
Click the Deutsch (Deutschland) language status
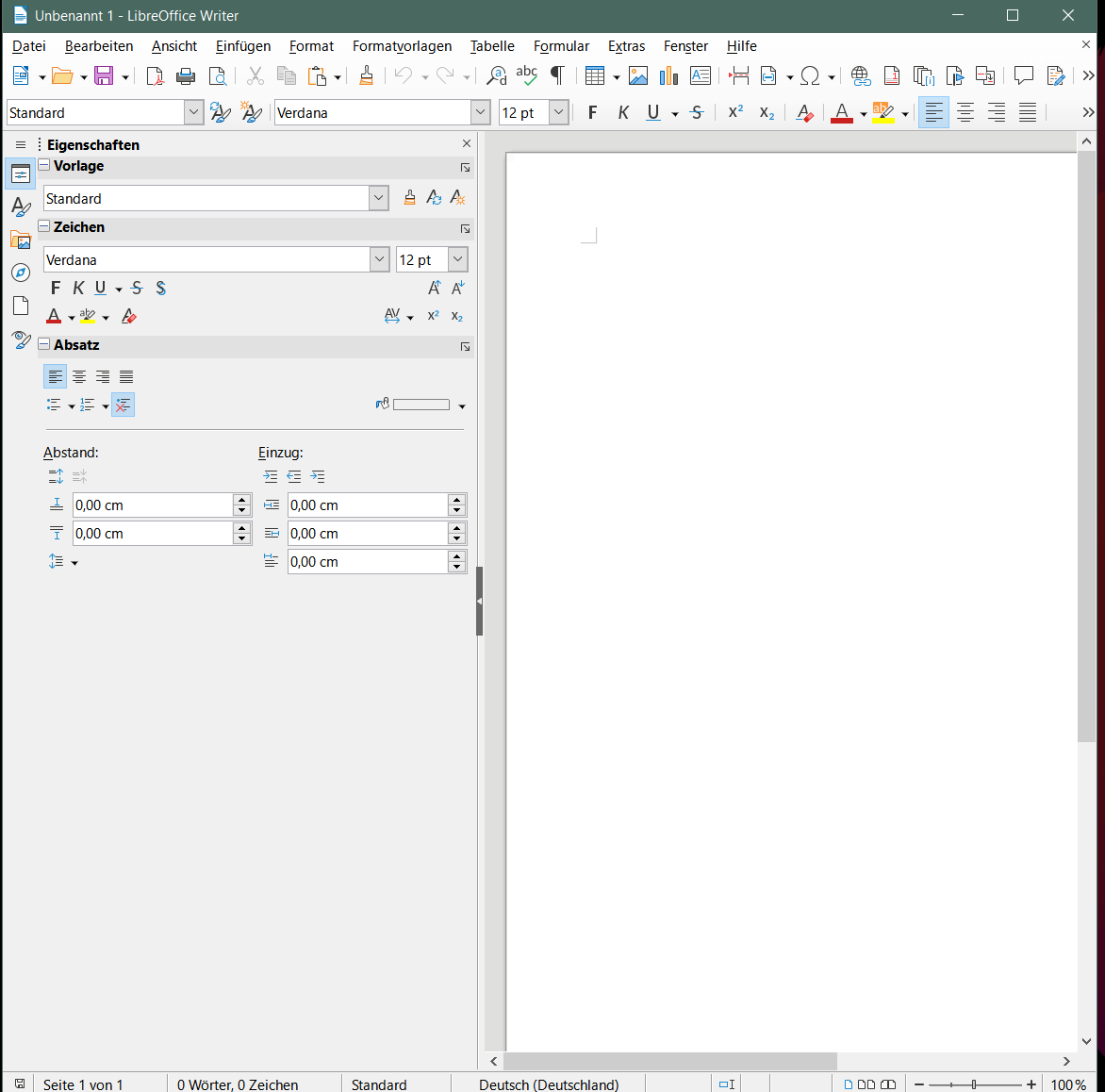549,1084
